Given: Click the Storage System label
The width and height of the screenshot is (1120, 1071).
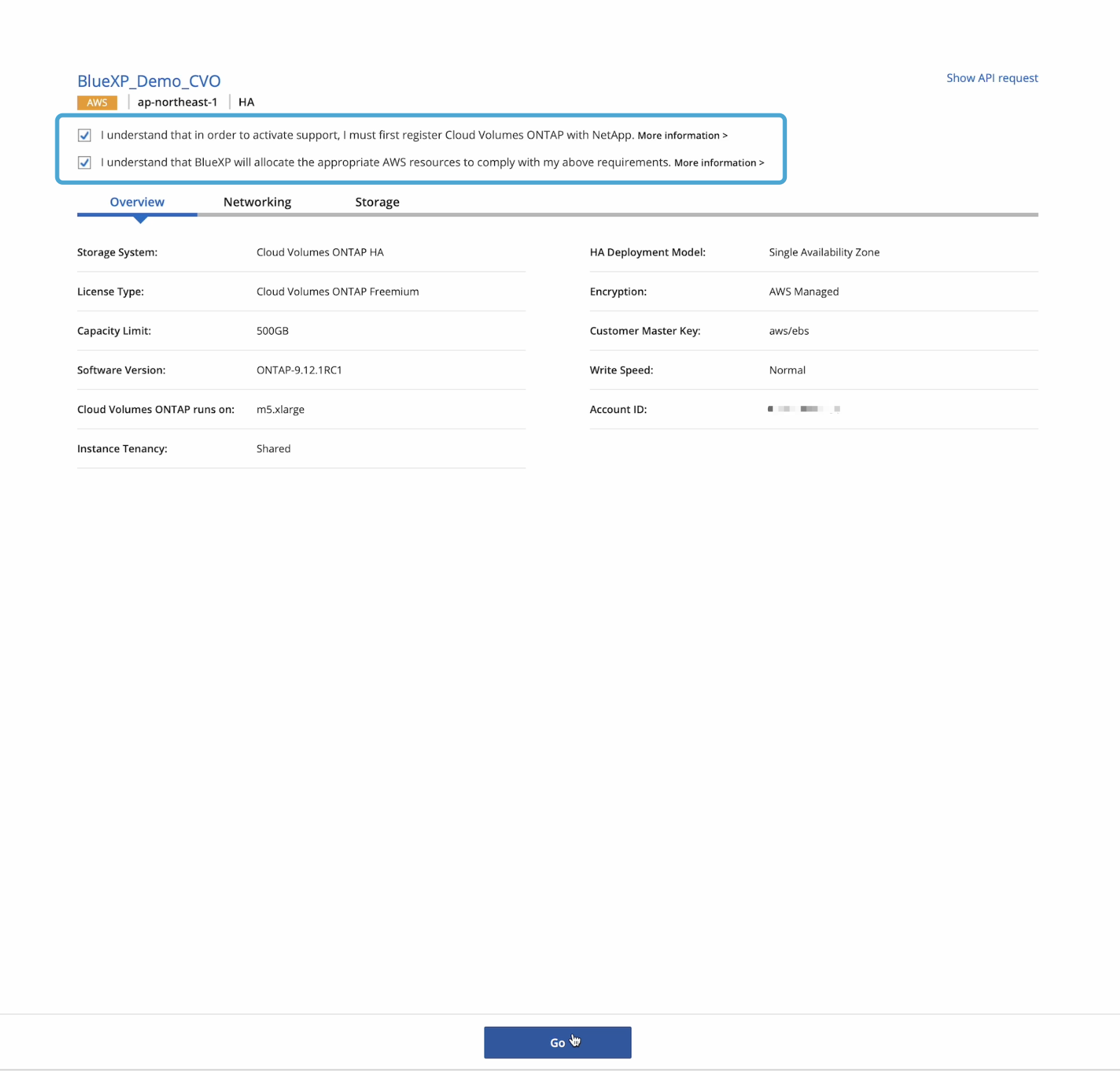Looking at the screenshot, I should point(117,252).
